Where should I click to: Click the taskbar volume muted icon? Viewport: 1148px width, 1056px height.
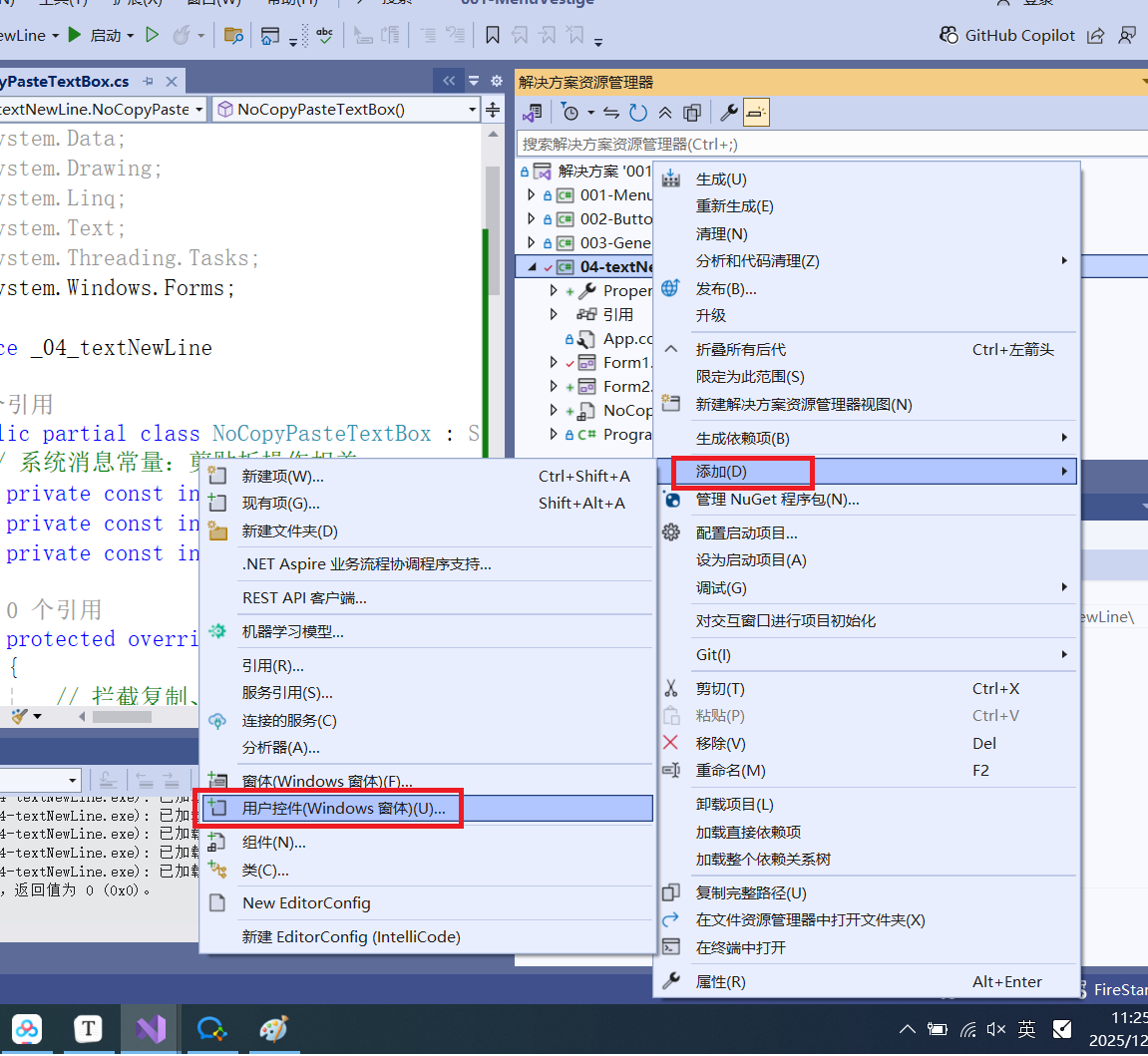(x=995, y=1030)
